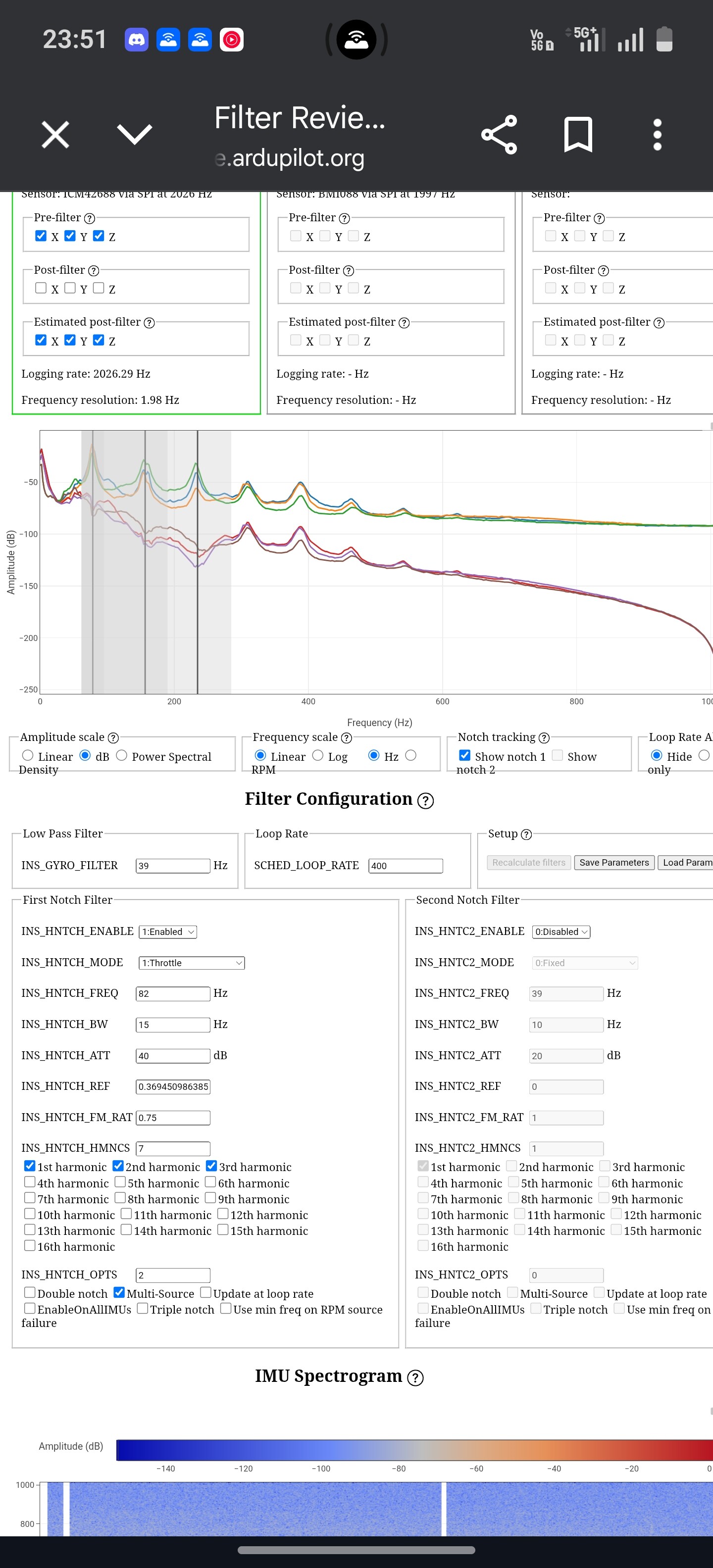The image size is (713, 1568).
Task: Open help icon next to IMU Spectrogram
Action: [x=415, y=1377]
